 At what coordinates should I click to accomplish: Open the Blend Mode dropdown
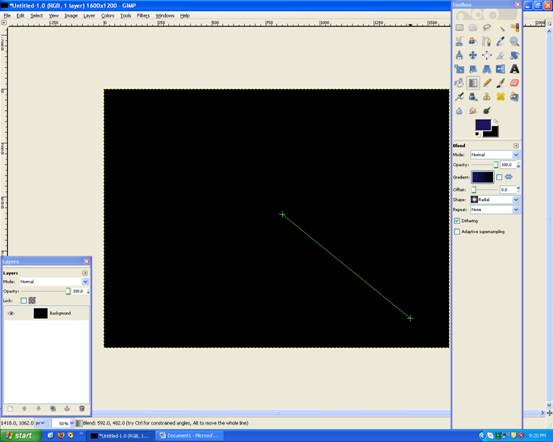click(x=494, y=155)
